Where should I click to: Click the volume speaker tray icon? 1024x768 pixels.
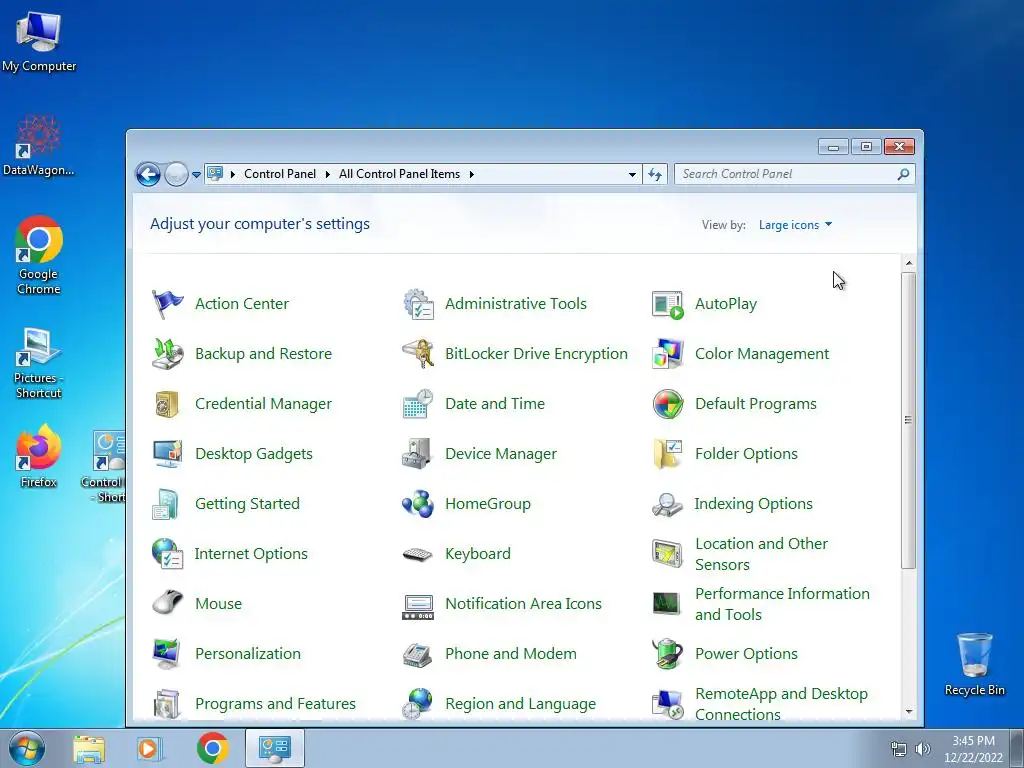pyautogui.click(x=923, y=749)
